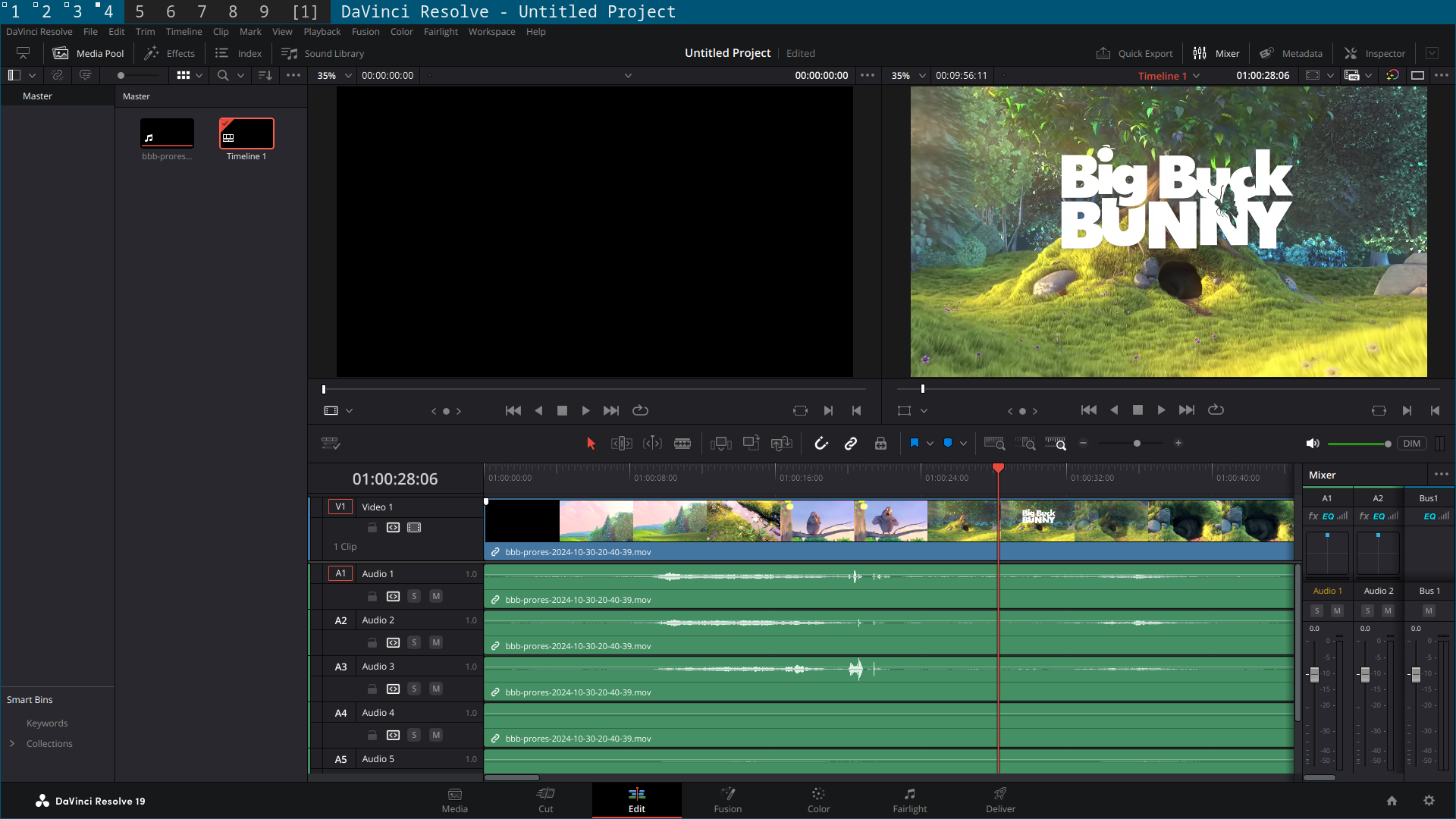Select the Blade edit mode tool
This screenshot has height=819, width=1456.
click(x=682, y=444)
